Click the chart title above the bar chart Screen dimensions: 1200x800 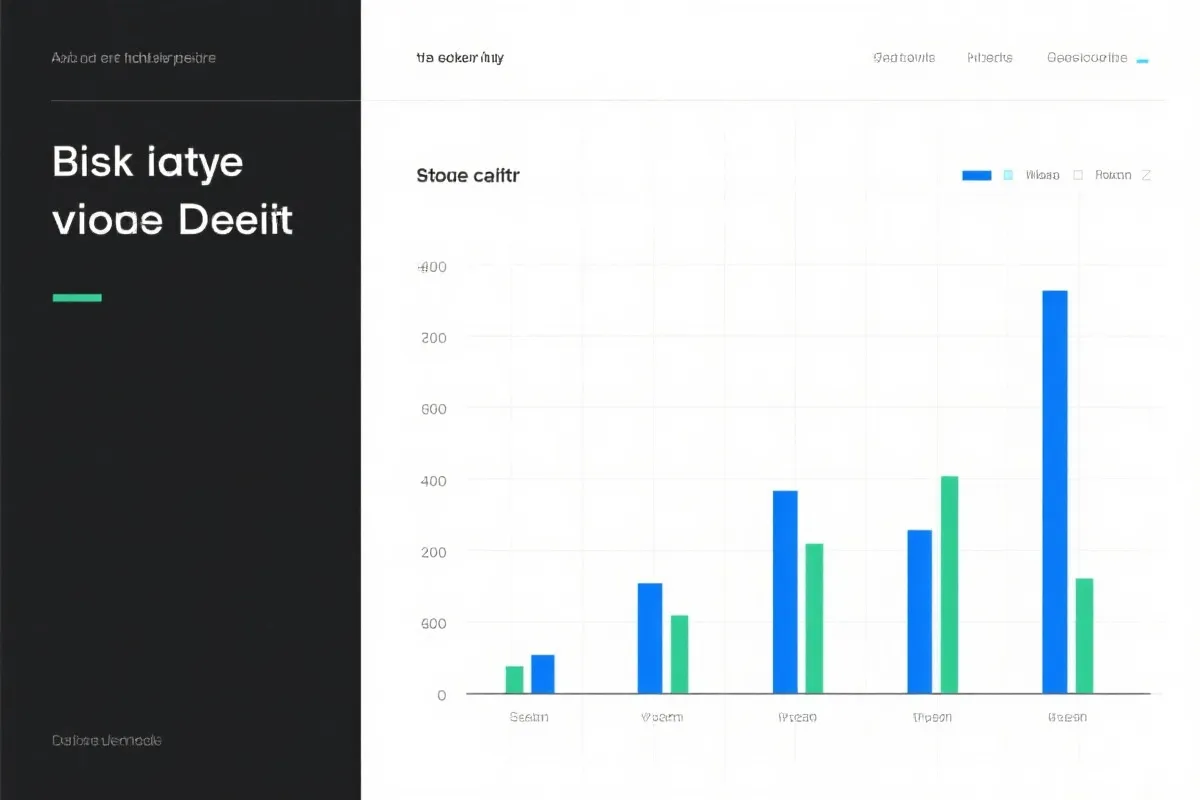(x=468, y=176)
